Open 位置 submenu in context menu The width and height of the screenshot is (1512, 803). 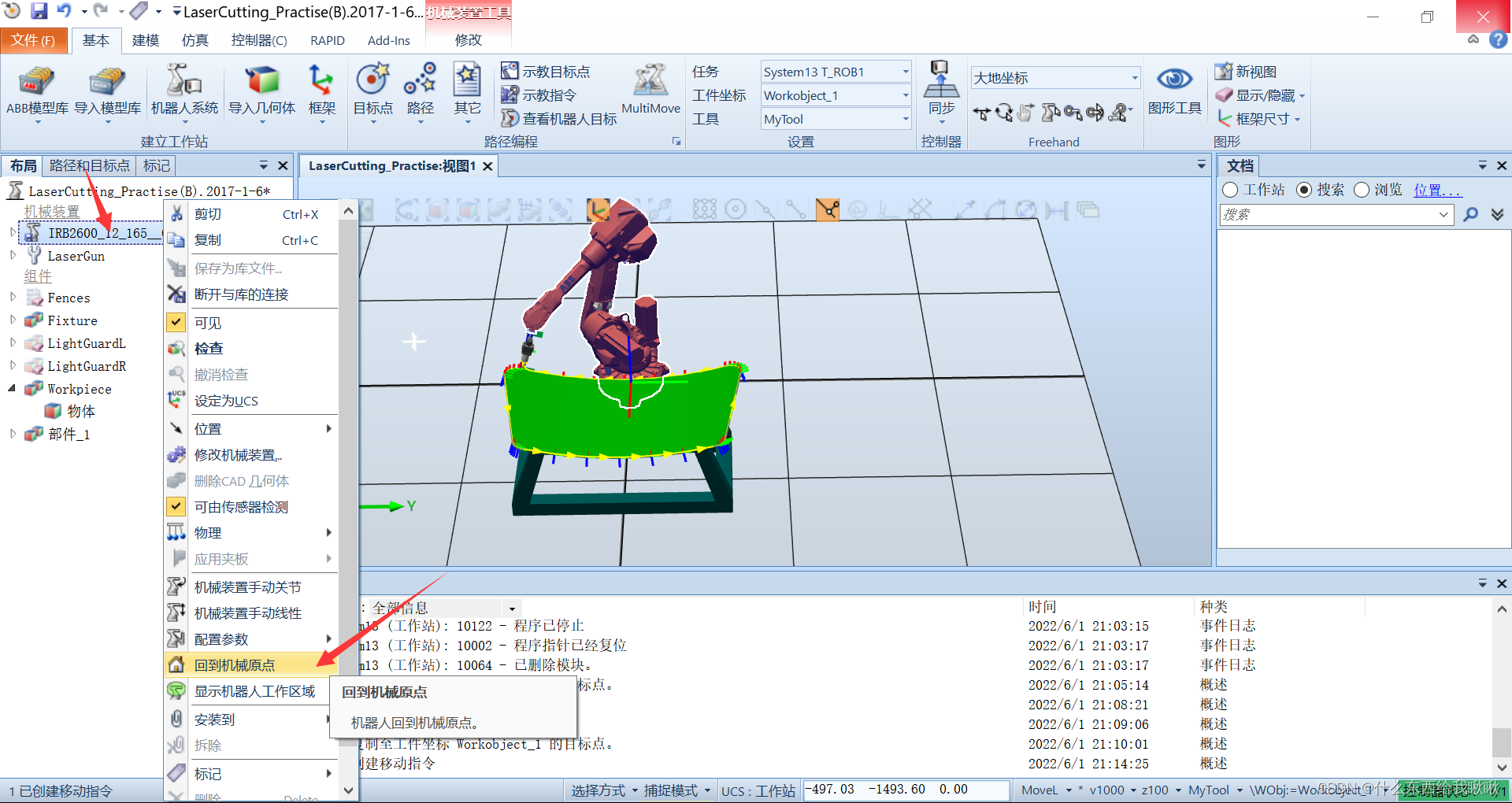click(x=251, y=429)
